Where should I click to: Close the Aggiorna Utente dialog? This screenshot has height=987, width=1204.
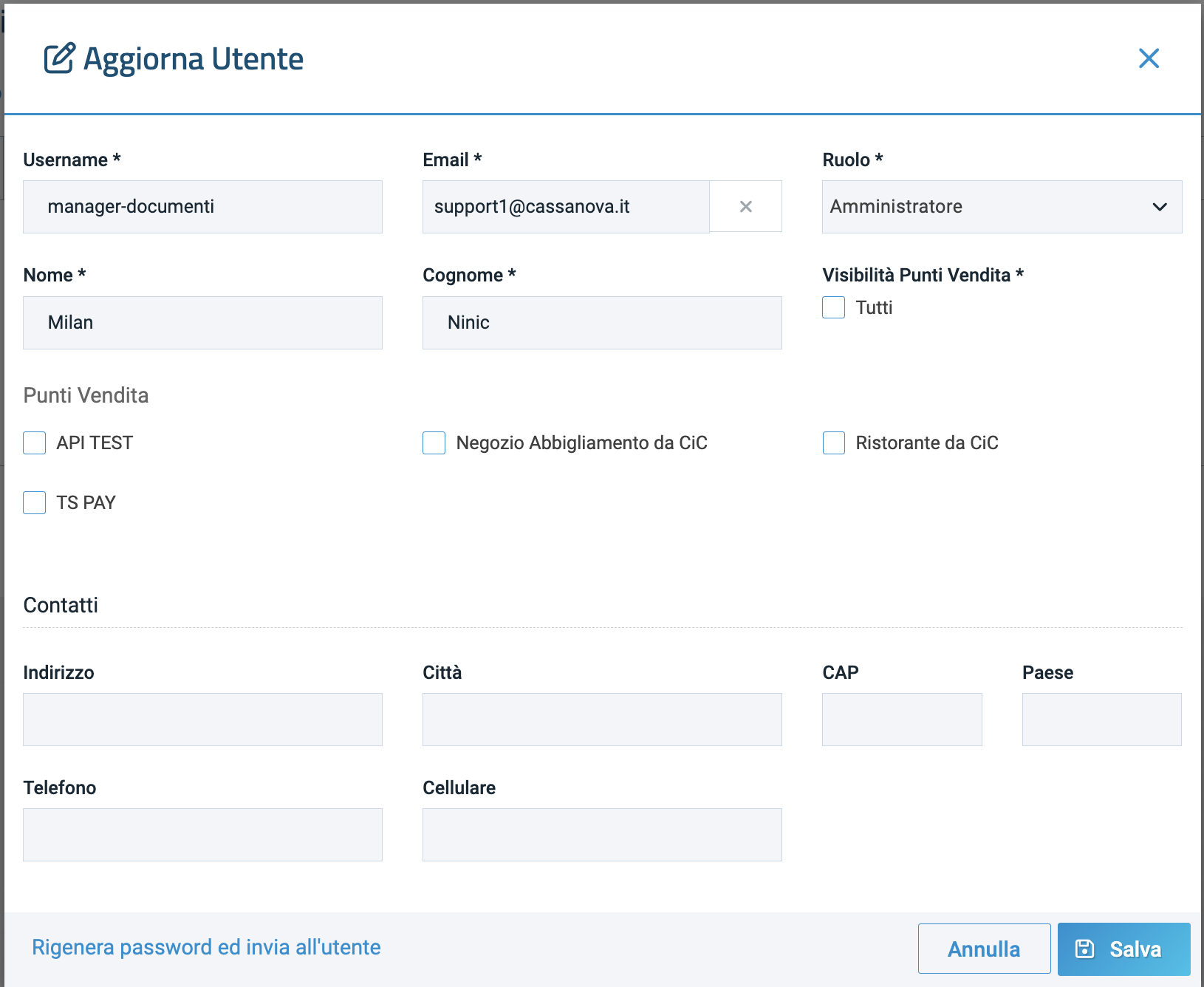click(x=1149, y=58)
